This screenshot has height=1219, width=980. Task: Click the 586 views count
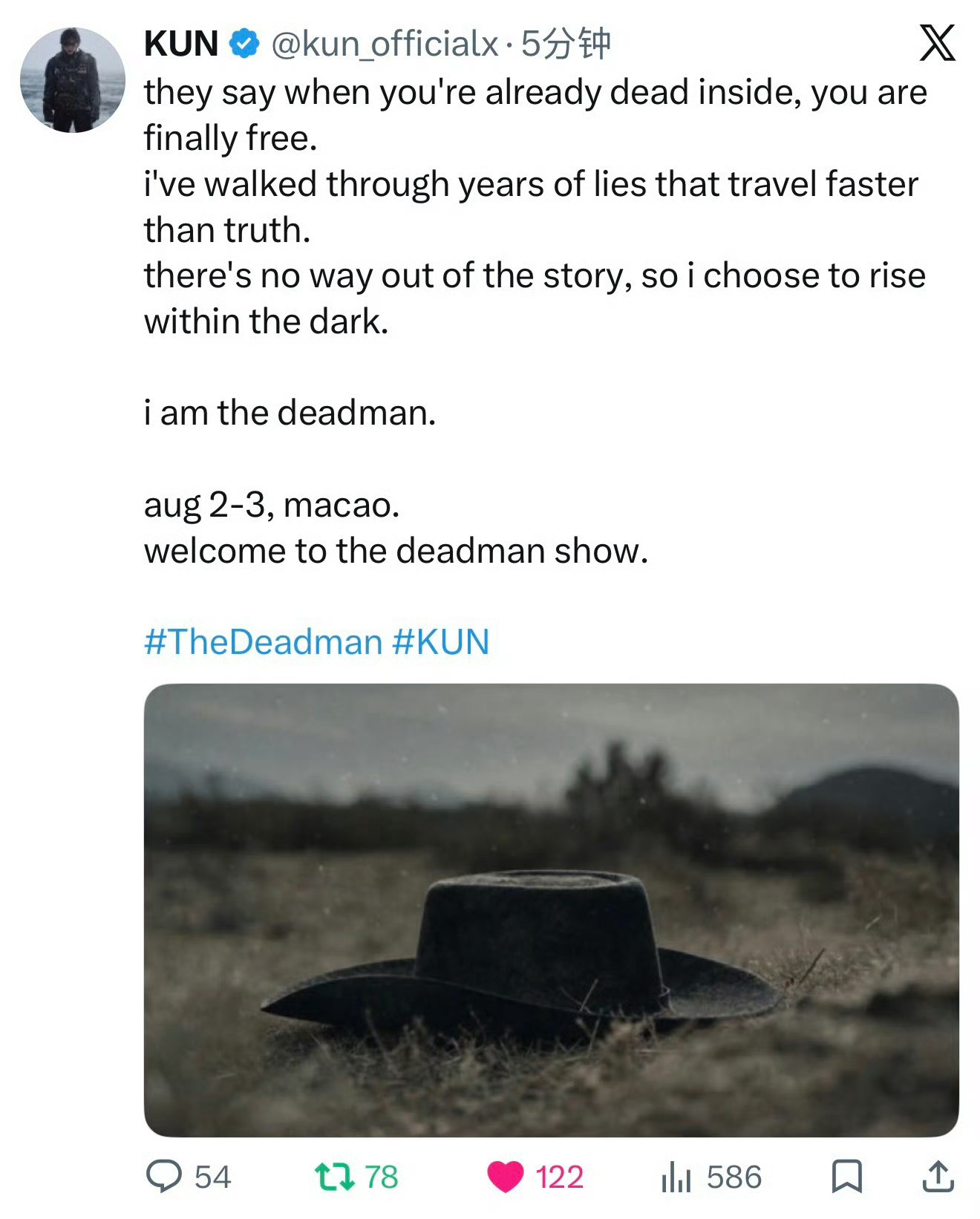734,1177
